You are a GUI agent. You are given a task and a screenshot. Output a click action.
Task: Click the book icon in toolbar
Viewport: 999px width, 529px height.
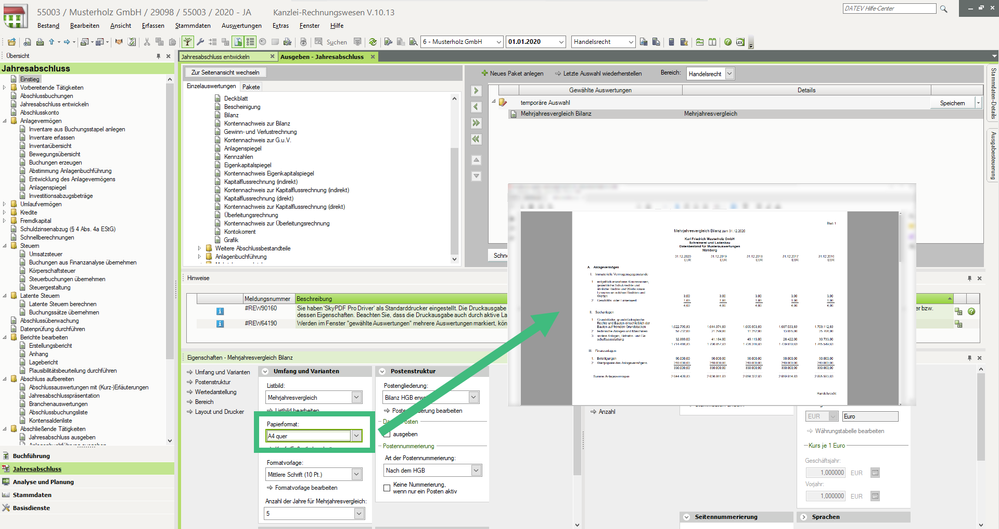[712, 42]
